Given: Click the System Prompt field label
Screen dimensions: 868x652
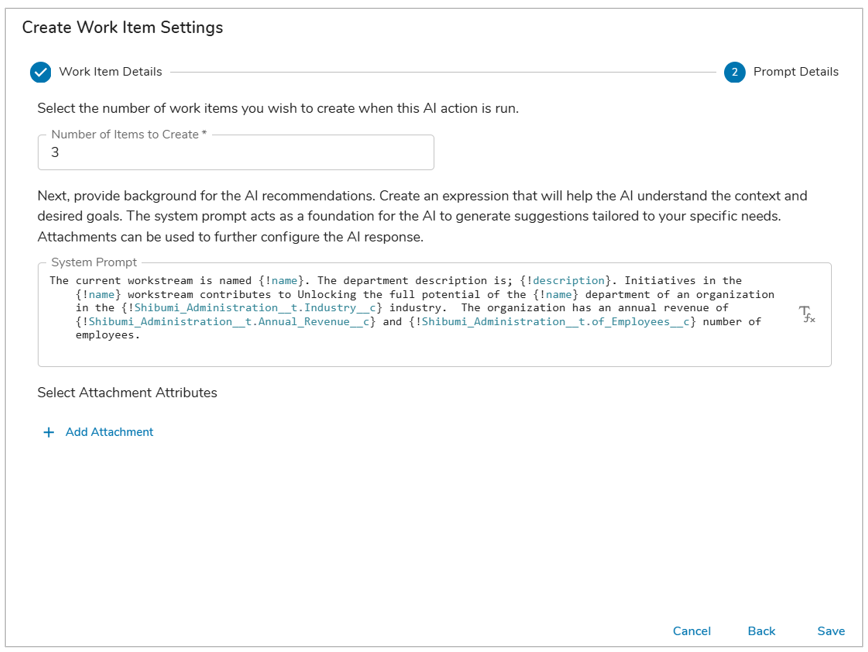Looking at the screenshot, I should [94, 262].
